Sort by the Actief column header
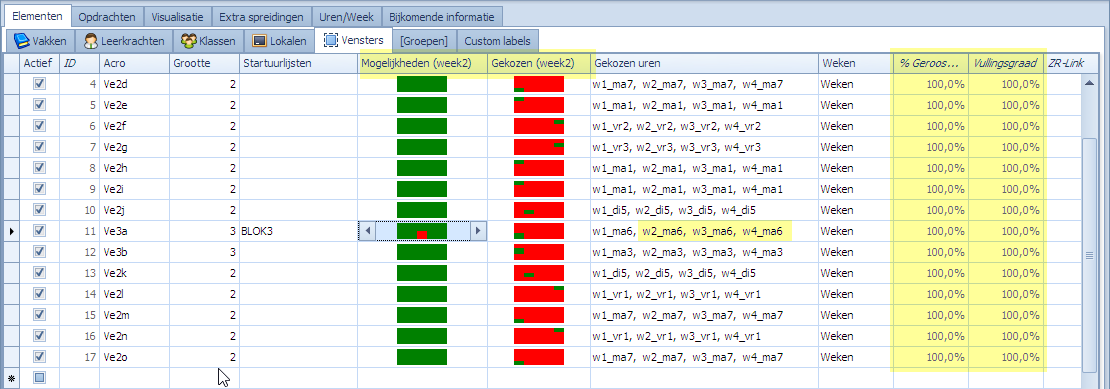This screenshot has width=1110, height=389. click(x=39, y=63)
